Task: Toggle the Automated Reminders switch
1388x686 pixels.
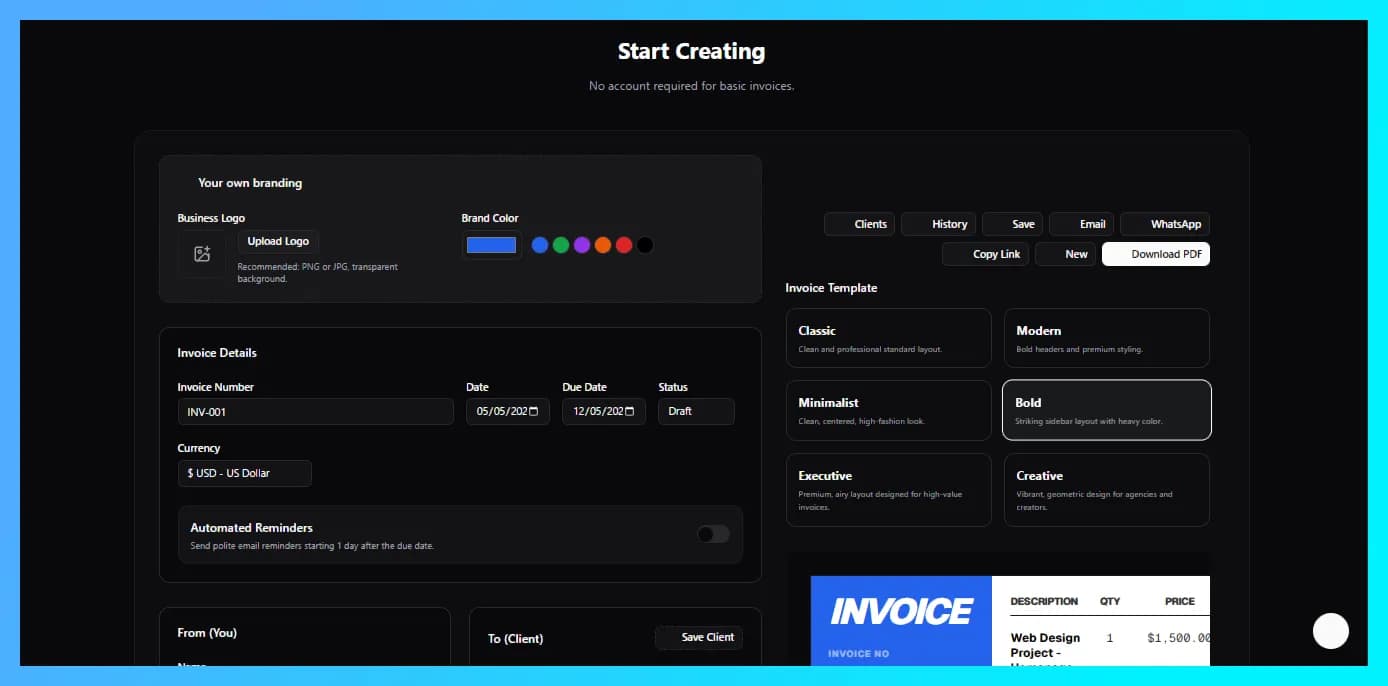Action: pyautogui.click(x=714, y=534)
